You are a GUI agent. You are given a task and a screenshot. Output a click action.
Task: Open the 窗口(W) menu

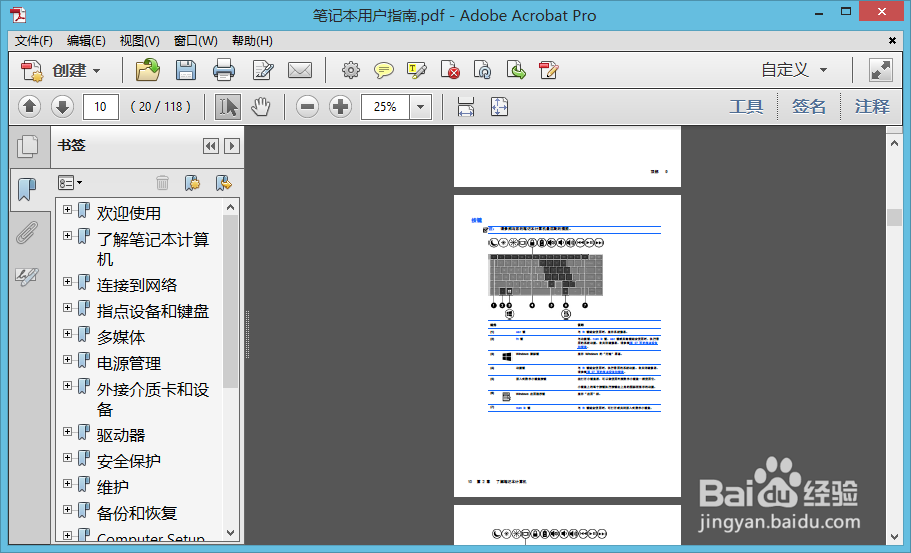coord(196,41)
